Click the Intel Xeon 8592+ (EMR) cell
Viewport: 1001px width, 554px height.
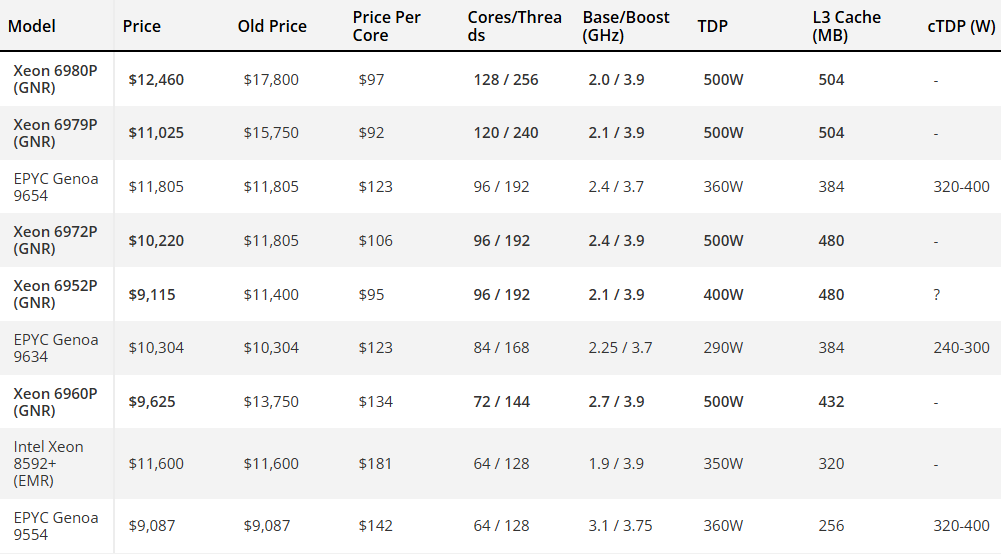coord(48,464)
